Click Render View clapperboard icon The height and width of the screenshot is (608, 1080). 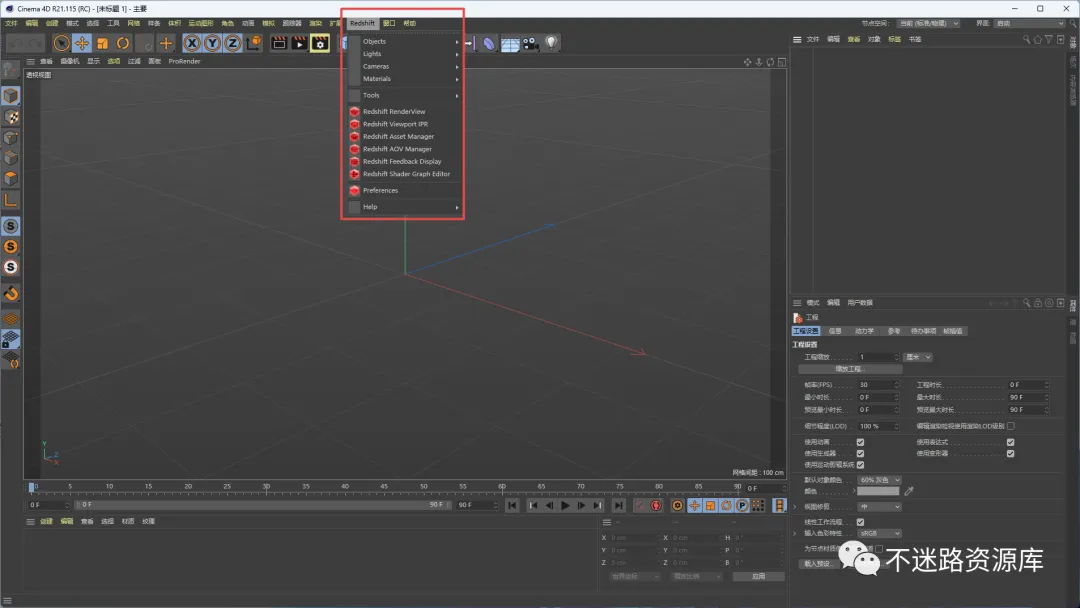(279, 43)
